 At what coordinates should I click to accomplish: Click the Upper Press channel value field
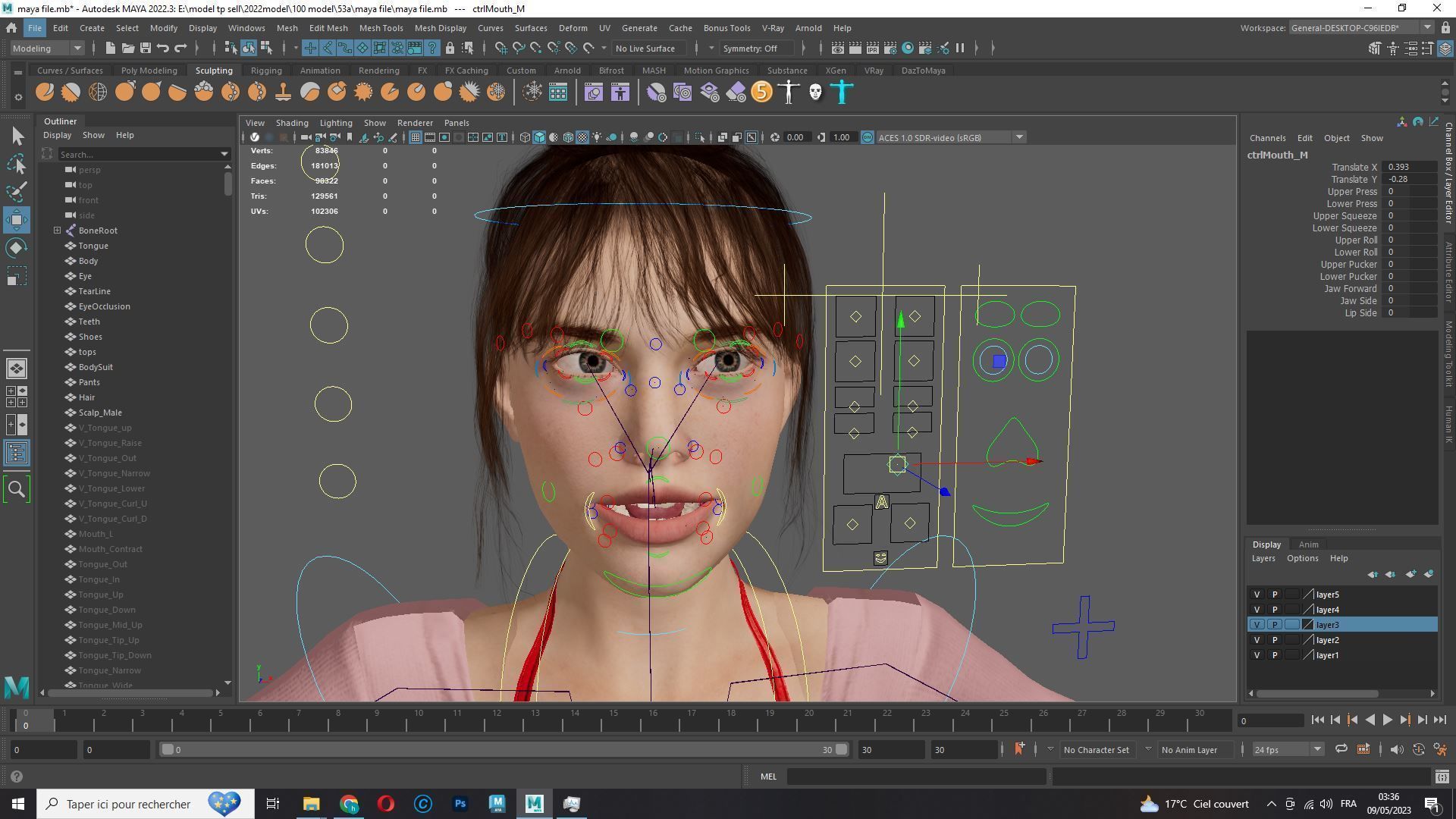point(1408,192)
